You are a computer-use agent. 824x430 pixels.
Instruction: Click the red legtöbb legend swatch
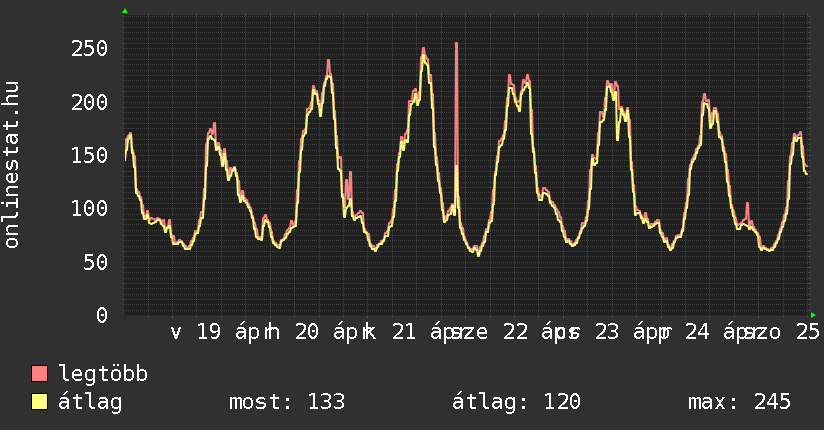pos(40,374)
